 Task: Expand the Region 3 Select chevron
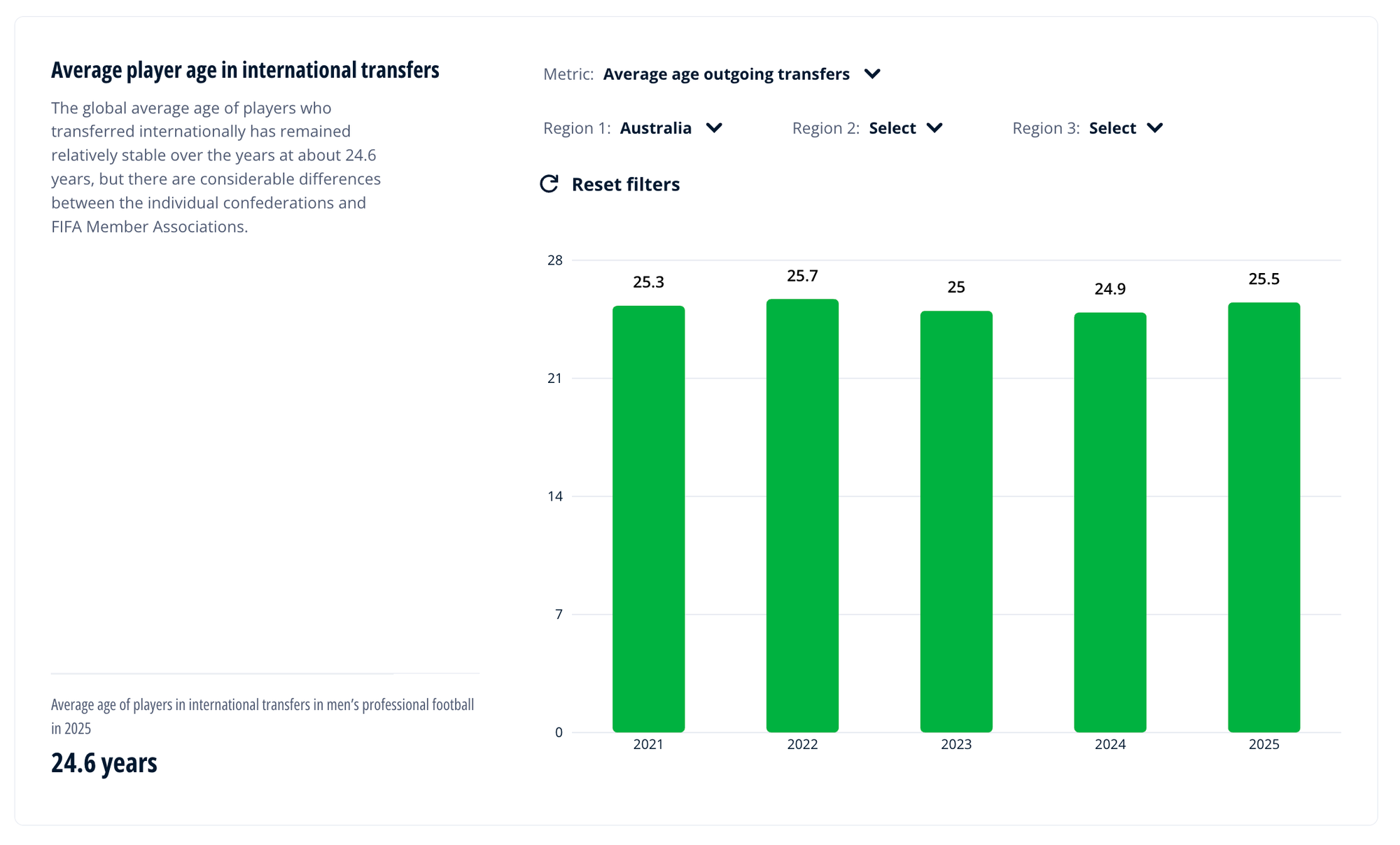(x=1155, y=128)
